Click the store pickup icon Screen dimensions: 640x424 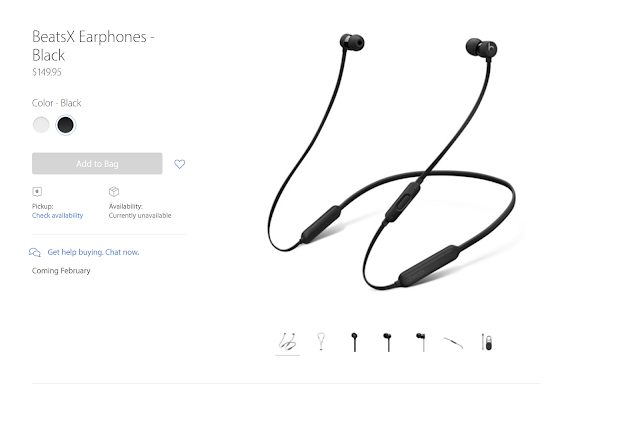pos(37,191)
